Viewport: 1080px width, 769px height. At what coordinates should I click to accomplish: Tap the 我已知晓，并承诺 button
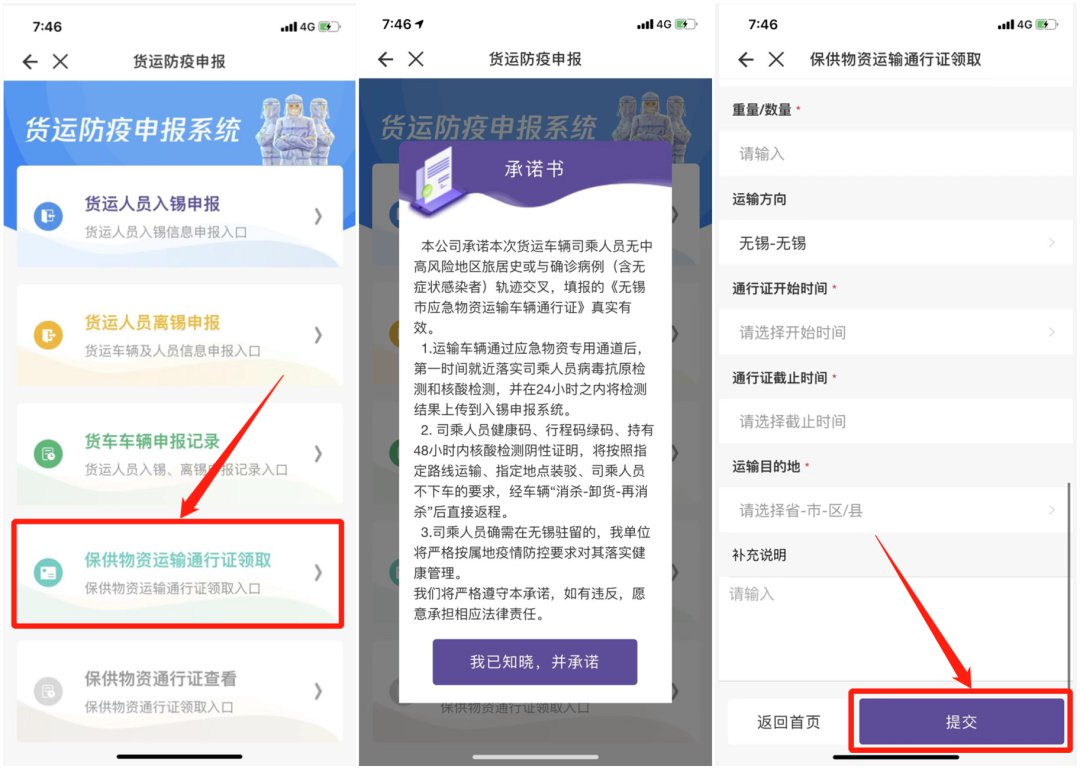[534, 662]
